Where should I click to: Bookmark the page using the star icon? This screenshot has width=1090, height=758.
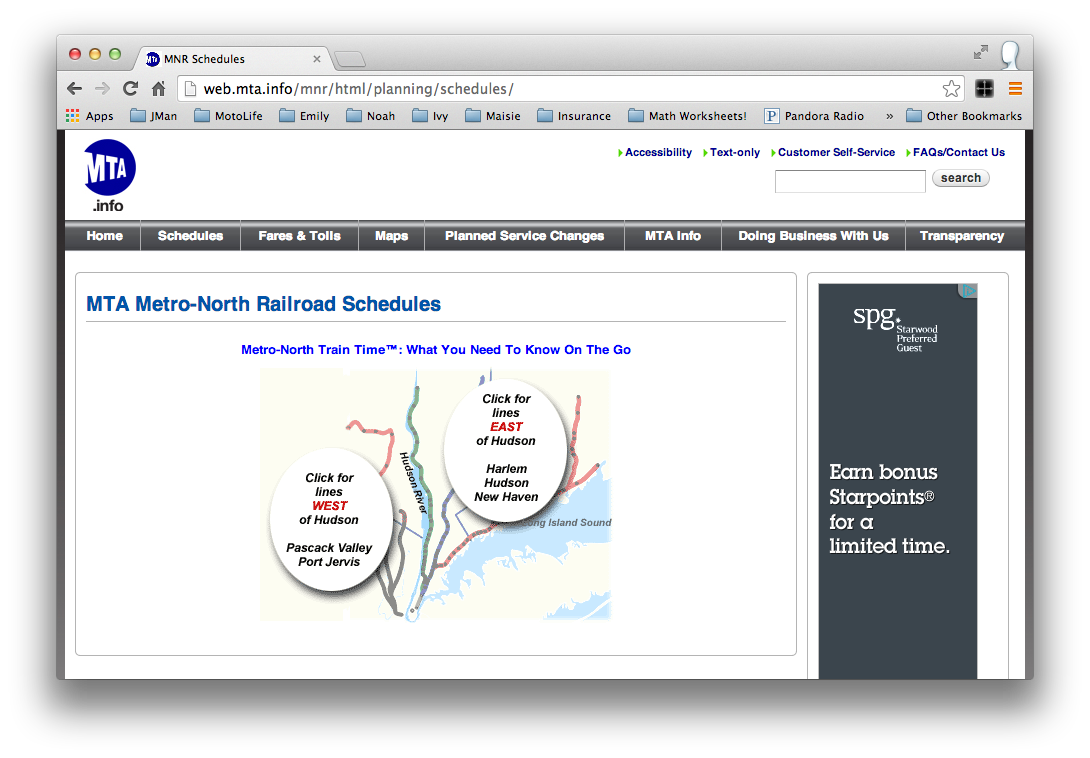point(951,89)
